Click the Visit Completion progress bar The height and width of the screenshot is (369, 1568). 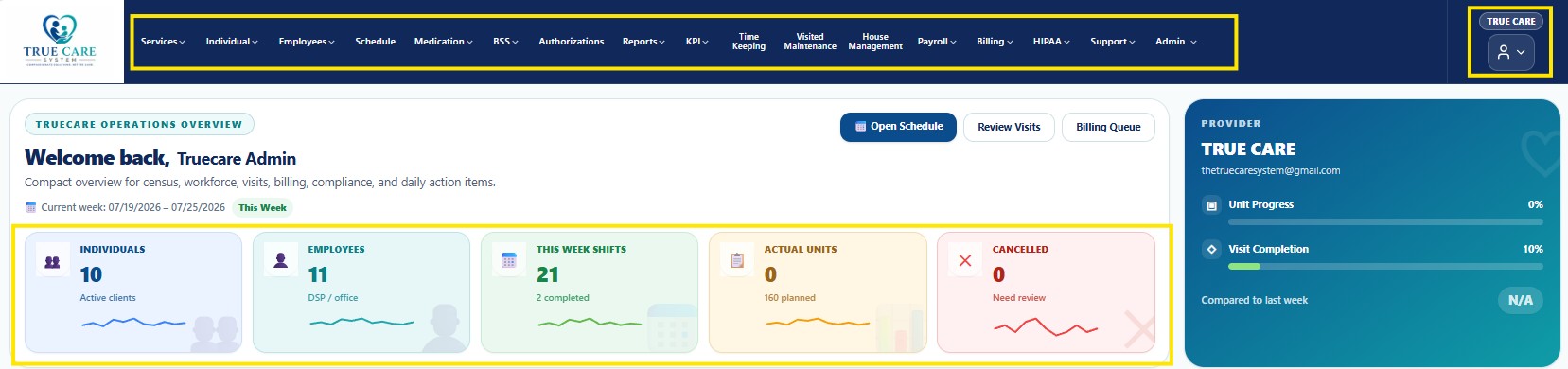click(x=1385, y=266)
